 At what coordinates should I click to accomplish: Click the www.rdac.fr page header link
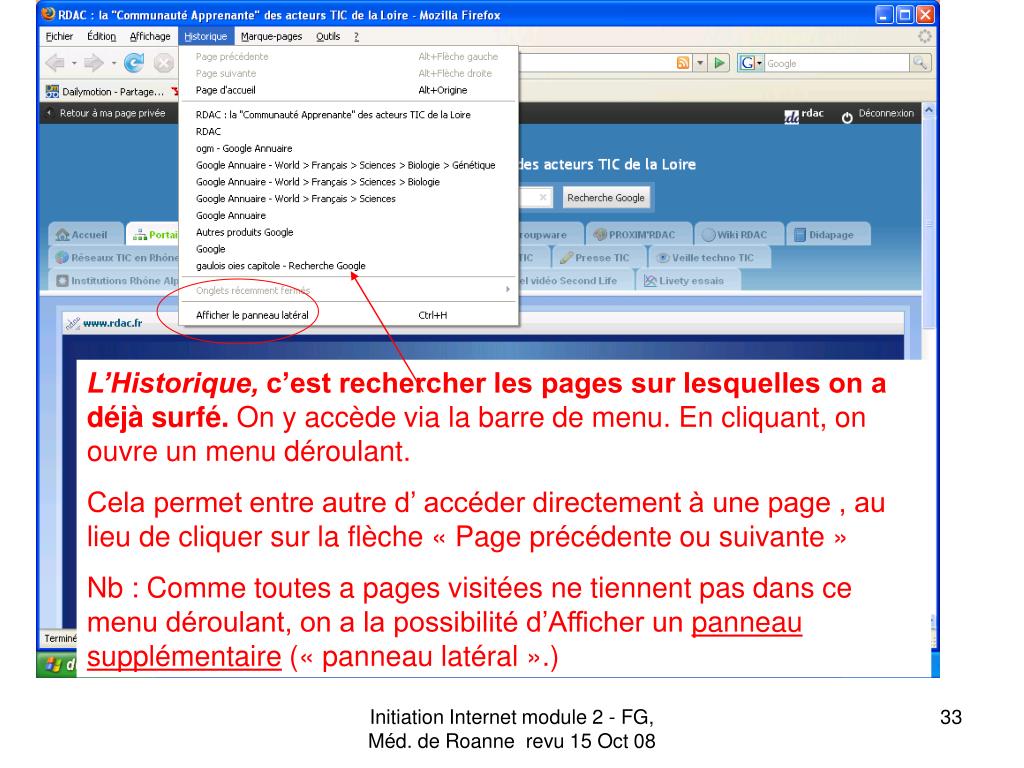pos(112,323)
